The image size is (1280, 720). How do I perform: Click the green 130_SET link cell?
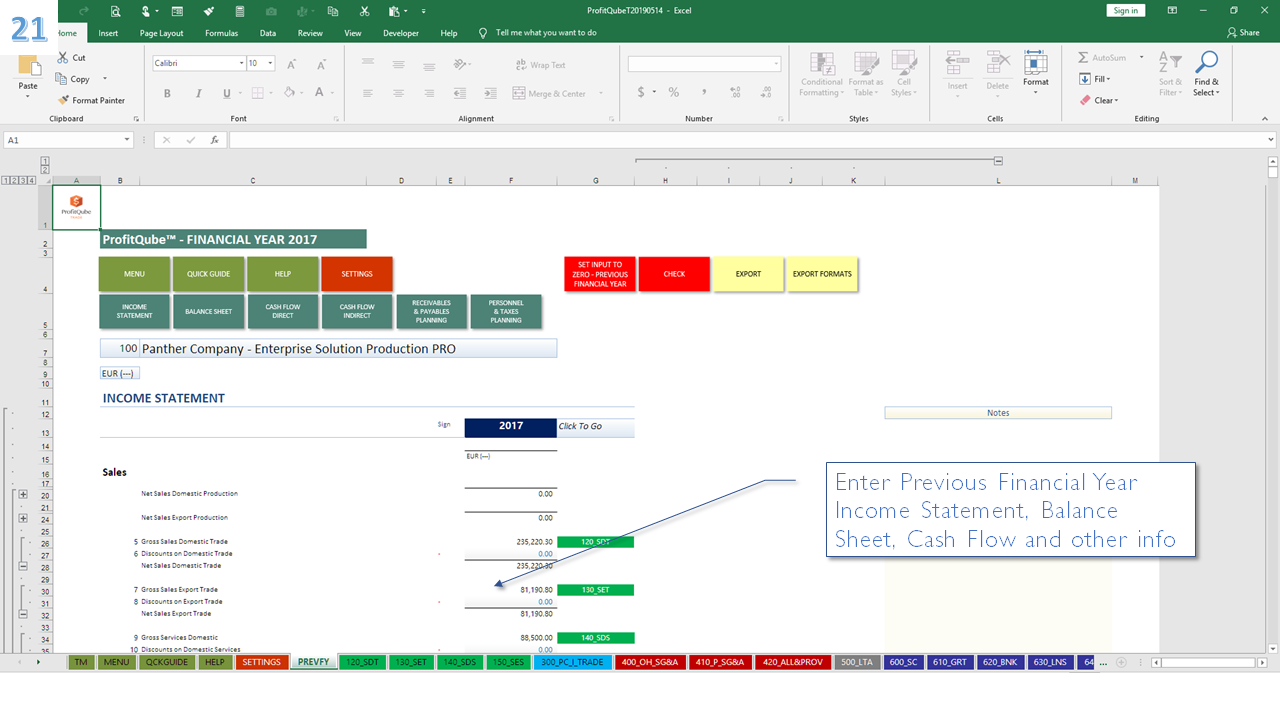click(595, 590)
